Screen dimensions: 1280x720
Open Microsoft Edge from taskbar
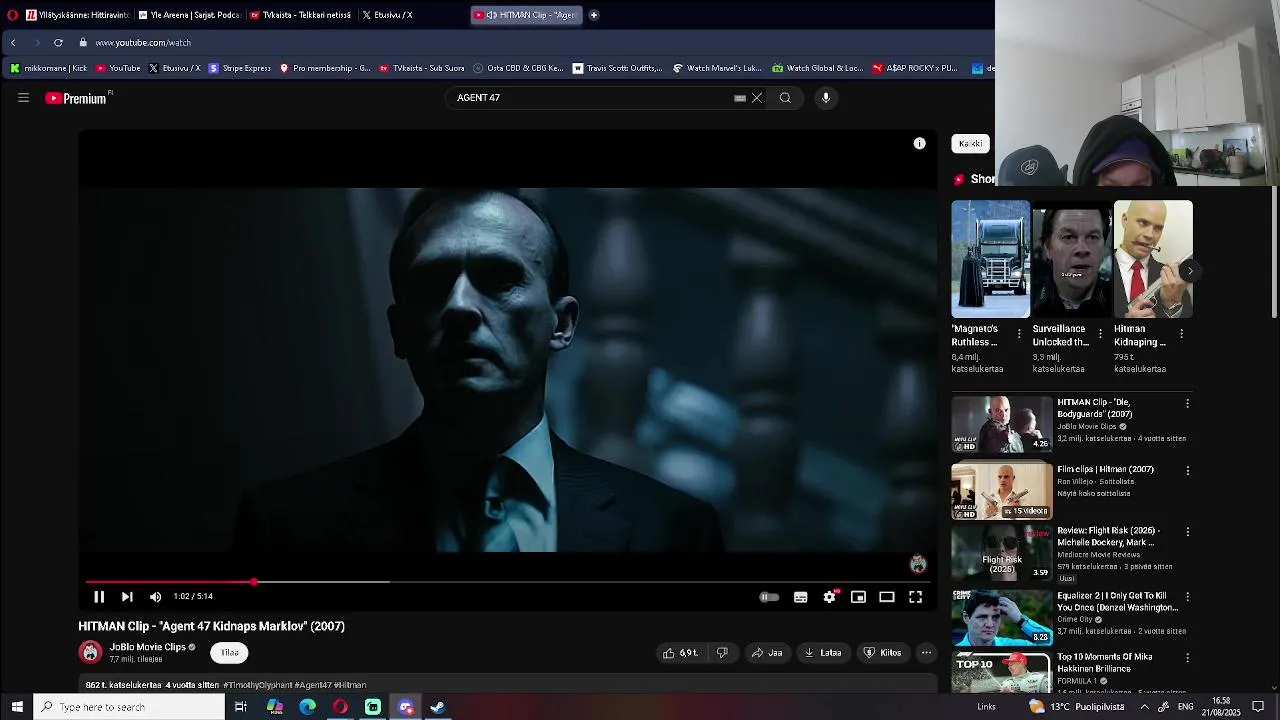point(307,707)
